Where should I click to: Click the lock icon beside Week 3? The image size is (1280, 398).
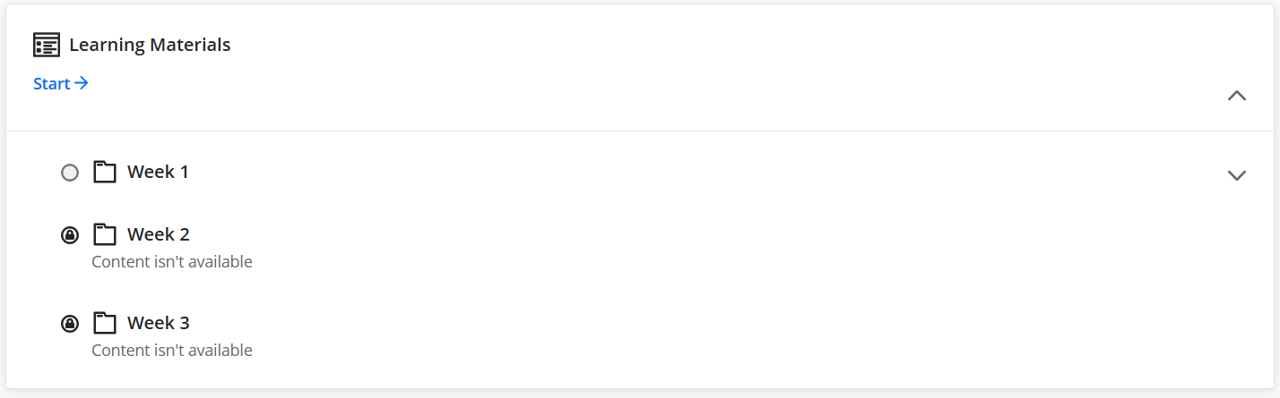pyautogui.click(x=69, y=324)
